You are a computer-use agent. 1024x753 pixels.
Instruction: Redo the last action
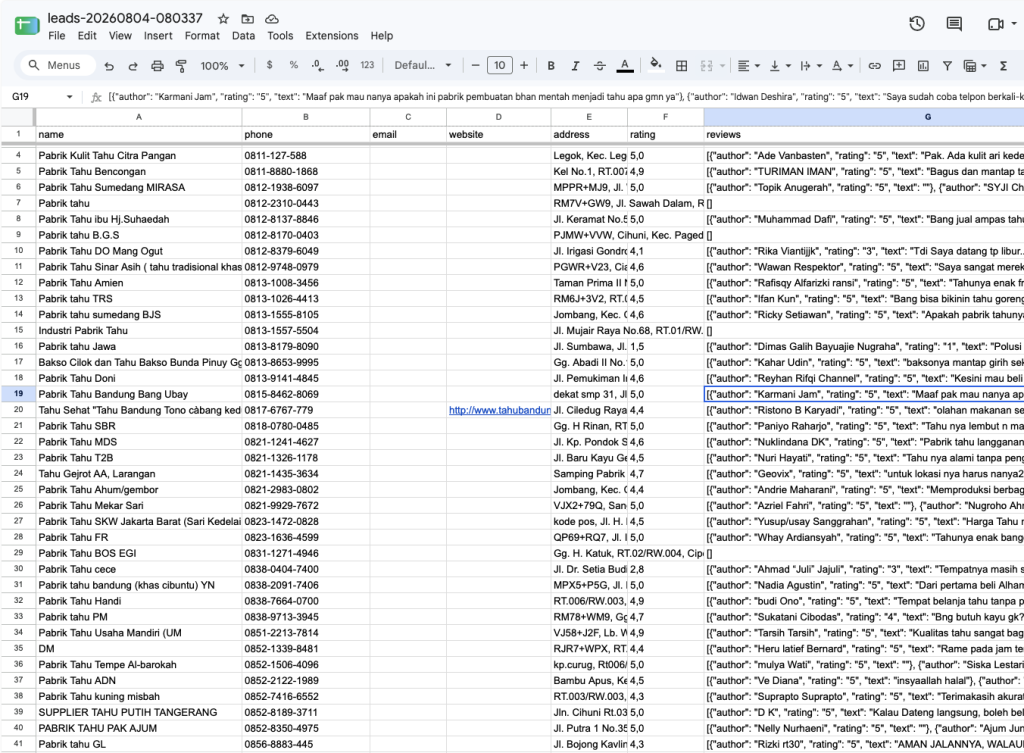(133, 65)
